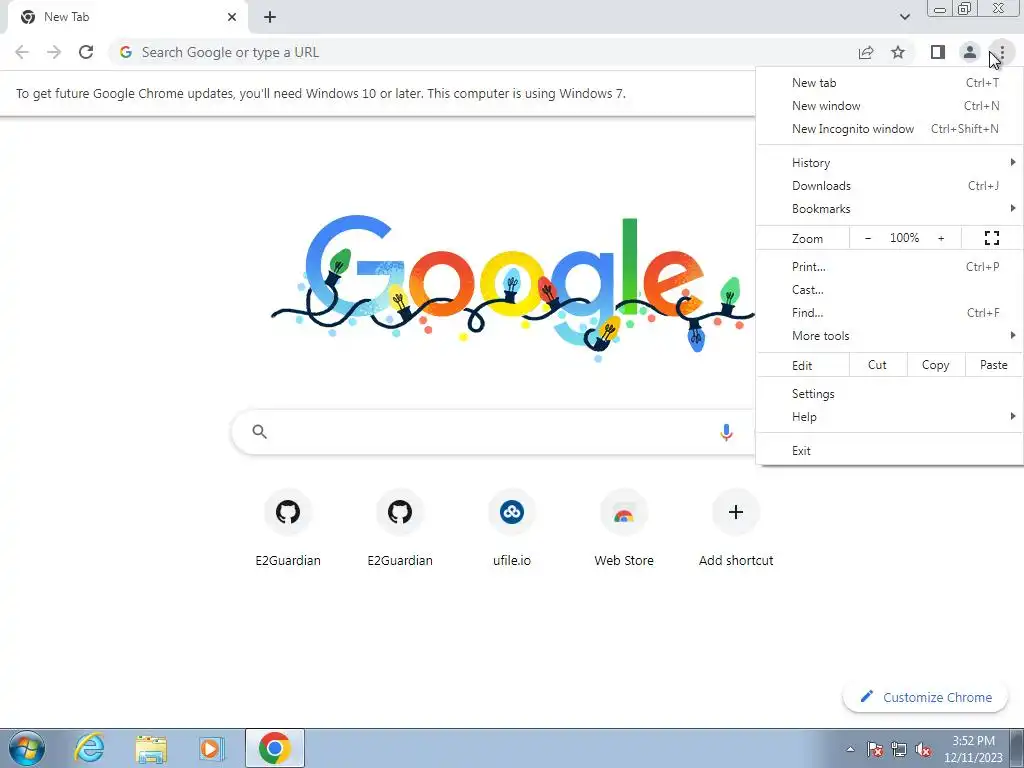The image size is (1024, 768).
Task: Bookmark this tab with the star icon
Action: [898, 52]
